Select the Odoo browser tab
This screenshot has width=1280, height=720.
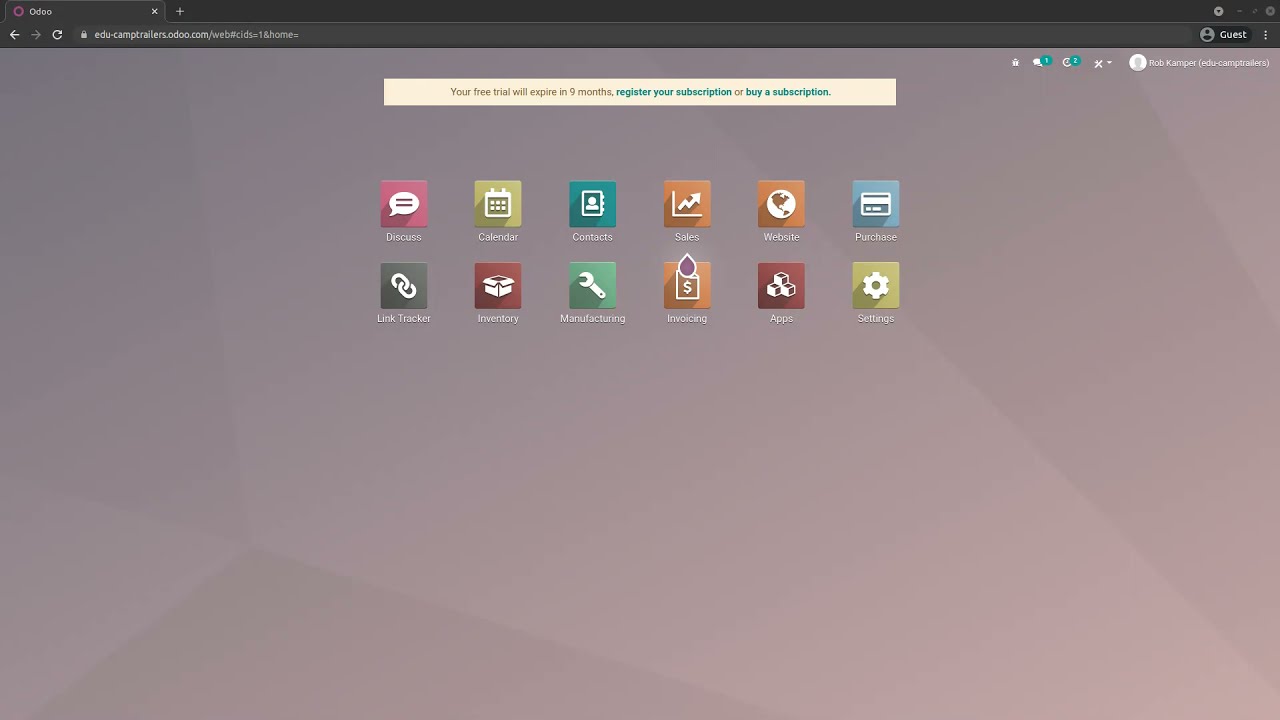pyautogui.click(x=85, y=11)
